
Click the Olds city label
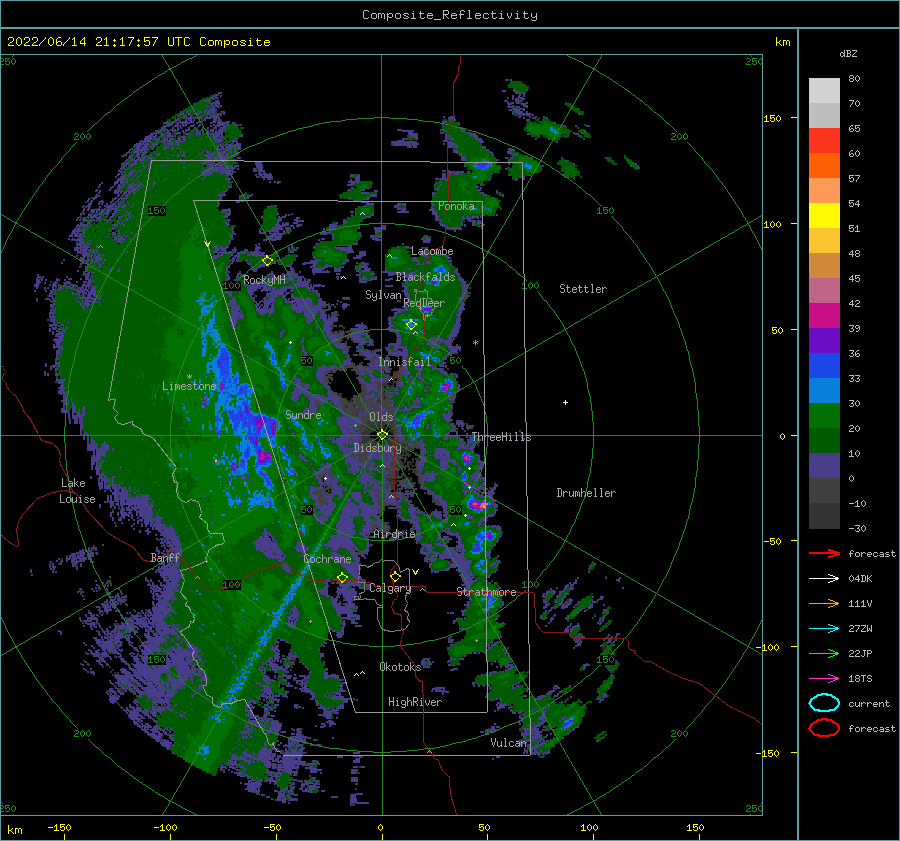pyautogui.click(x=381, y=417)
